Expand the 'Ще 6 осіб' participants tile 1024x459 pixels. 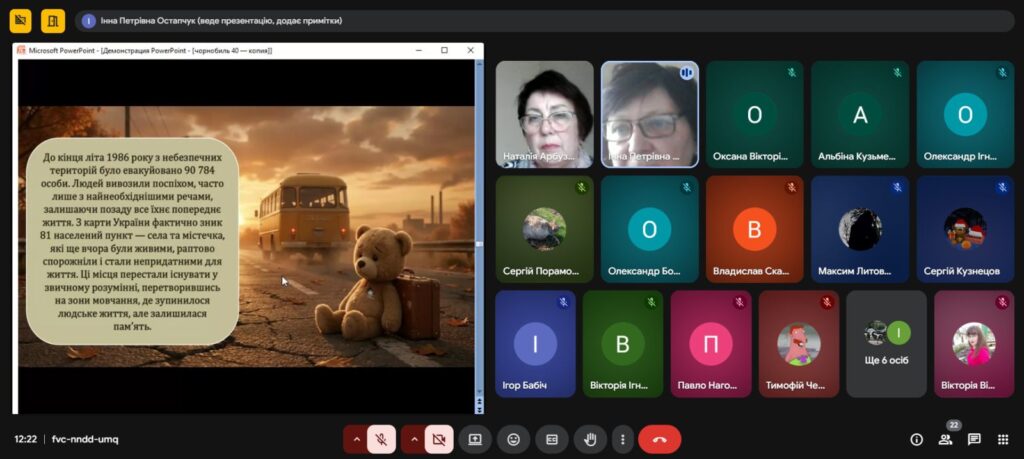coord(886,343)
